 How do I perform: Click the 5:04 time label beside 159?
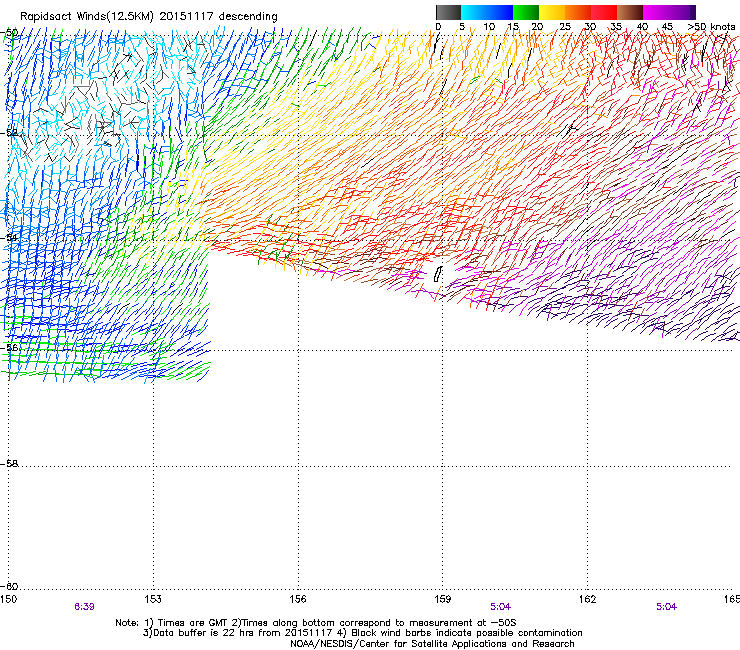click(500, 607)
